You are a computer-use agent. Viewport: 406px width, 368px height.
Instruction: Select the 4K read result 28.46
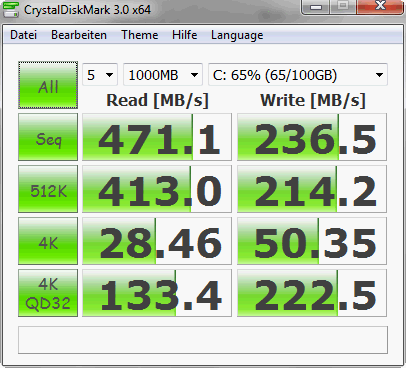tap(157, 241)
